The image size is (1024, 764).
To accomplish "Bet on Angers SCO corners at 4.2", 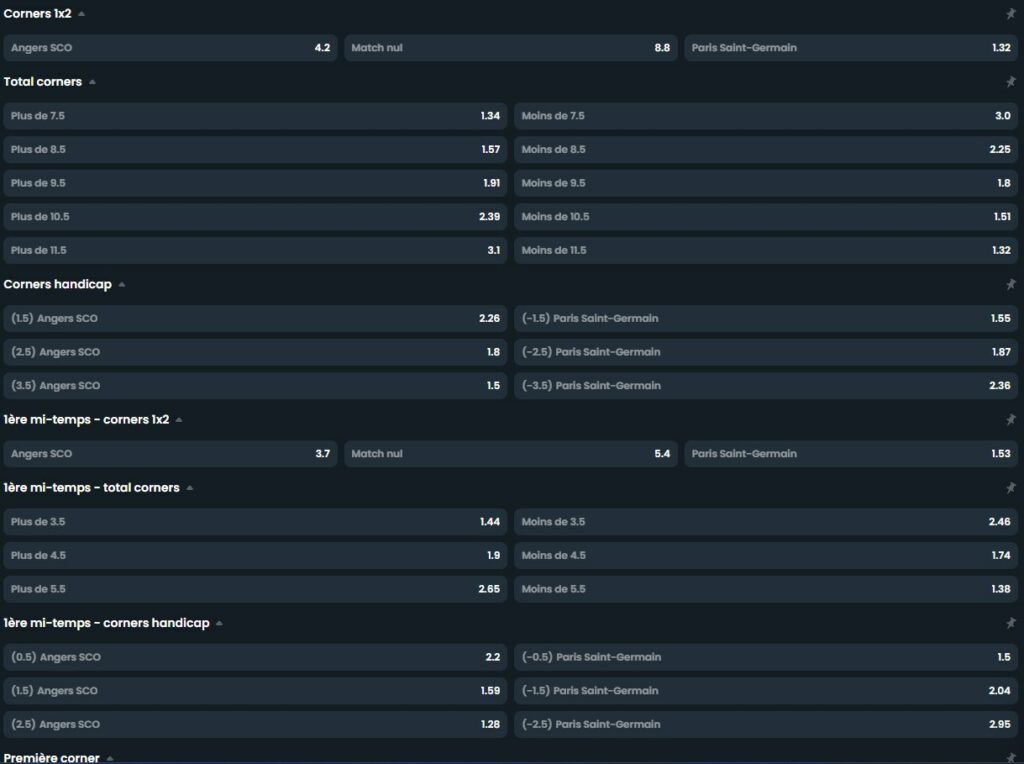I will point(170,48).
